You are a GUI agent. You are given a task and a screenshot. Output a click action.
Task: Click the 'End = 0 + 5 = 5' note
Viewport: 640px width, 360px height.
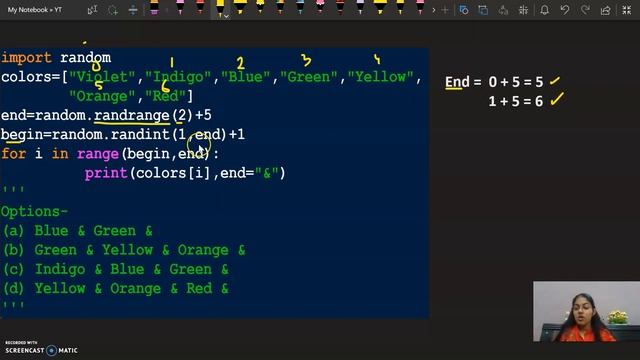[494, 82]
